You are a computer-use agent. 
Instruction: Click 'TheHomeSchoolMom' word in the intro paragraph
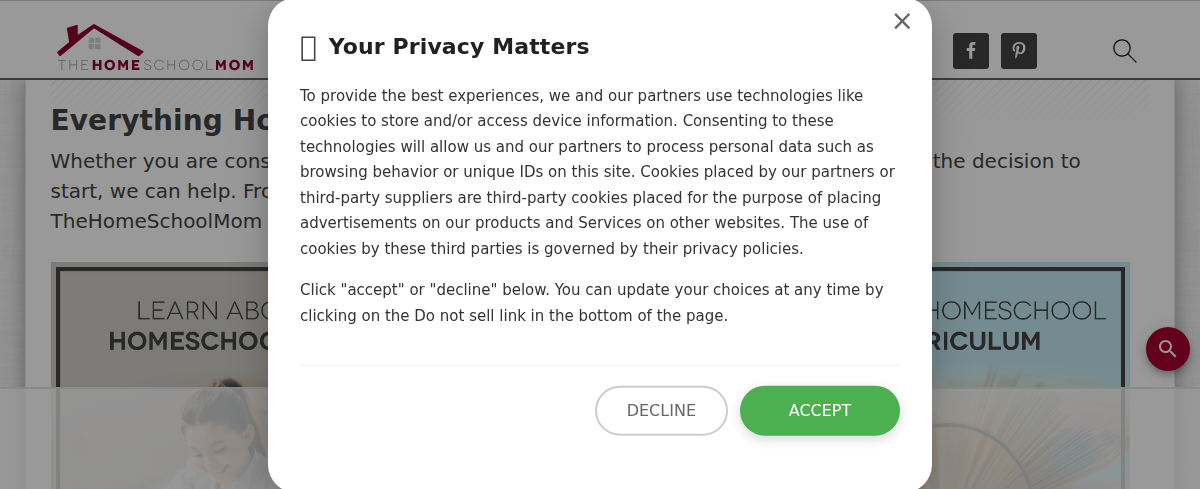tap(156, 221)
